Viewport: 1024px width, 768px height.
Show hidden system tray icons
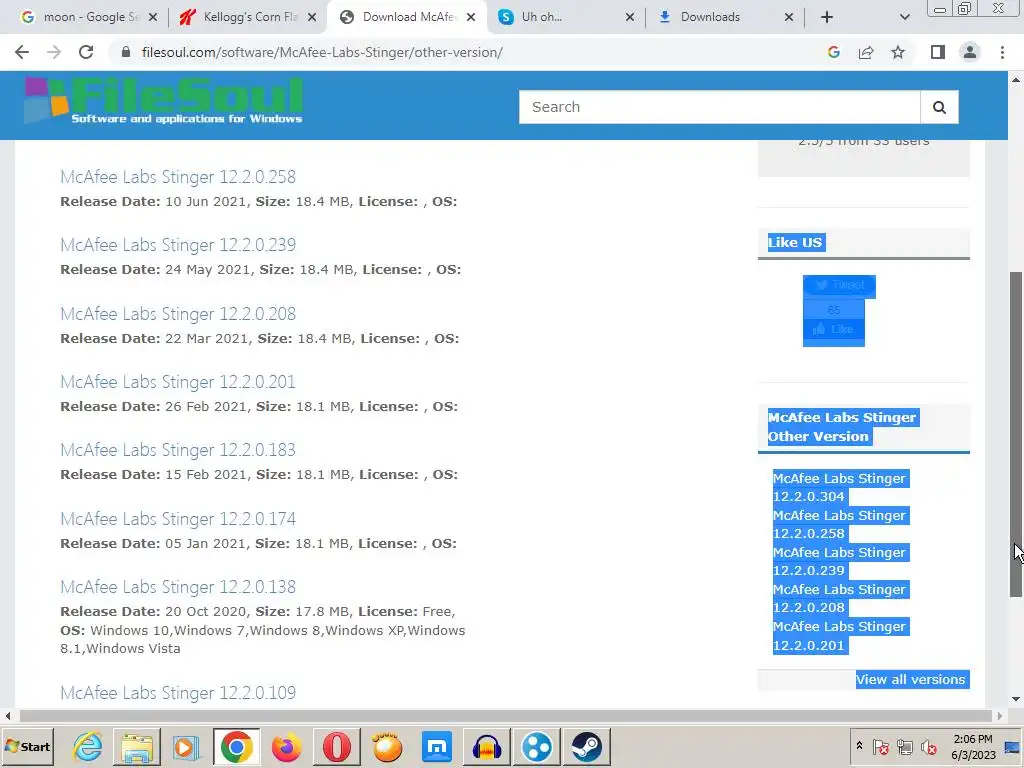(859, 746)
